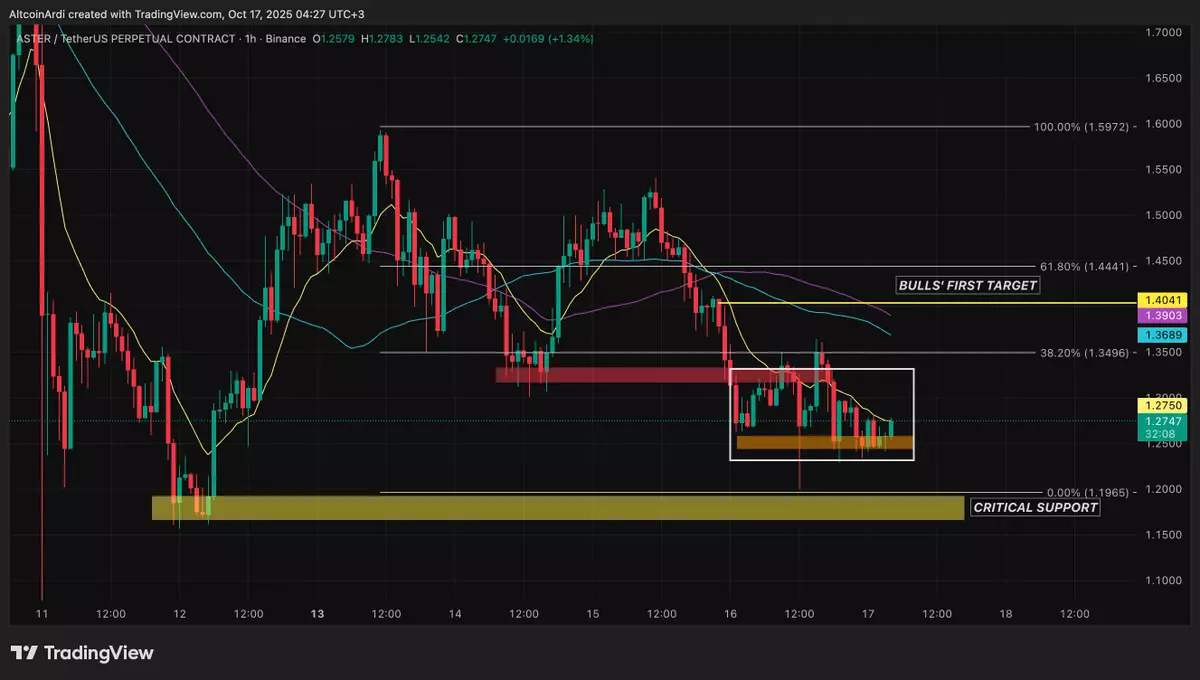
Task: Select the red resistance zone rectangle
Action: [x=612, y=375]
